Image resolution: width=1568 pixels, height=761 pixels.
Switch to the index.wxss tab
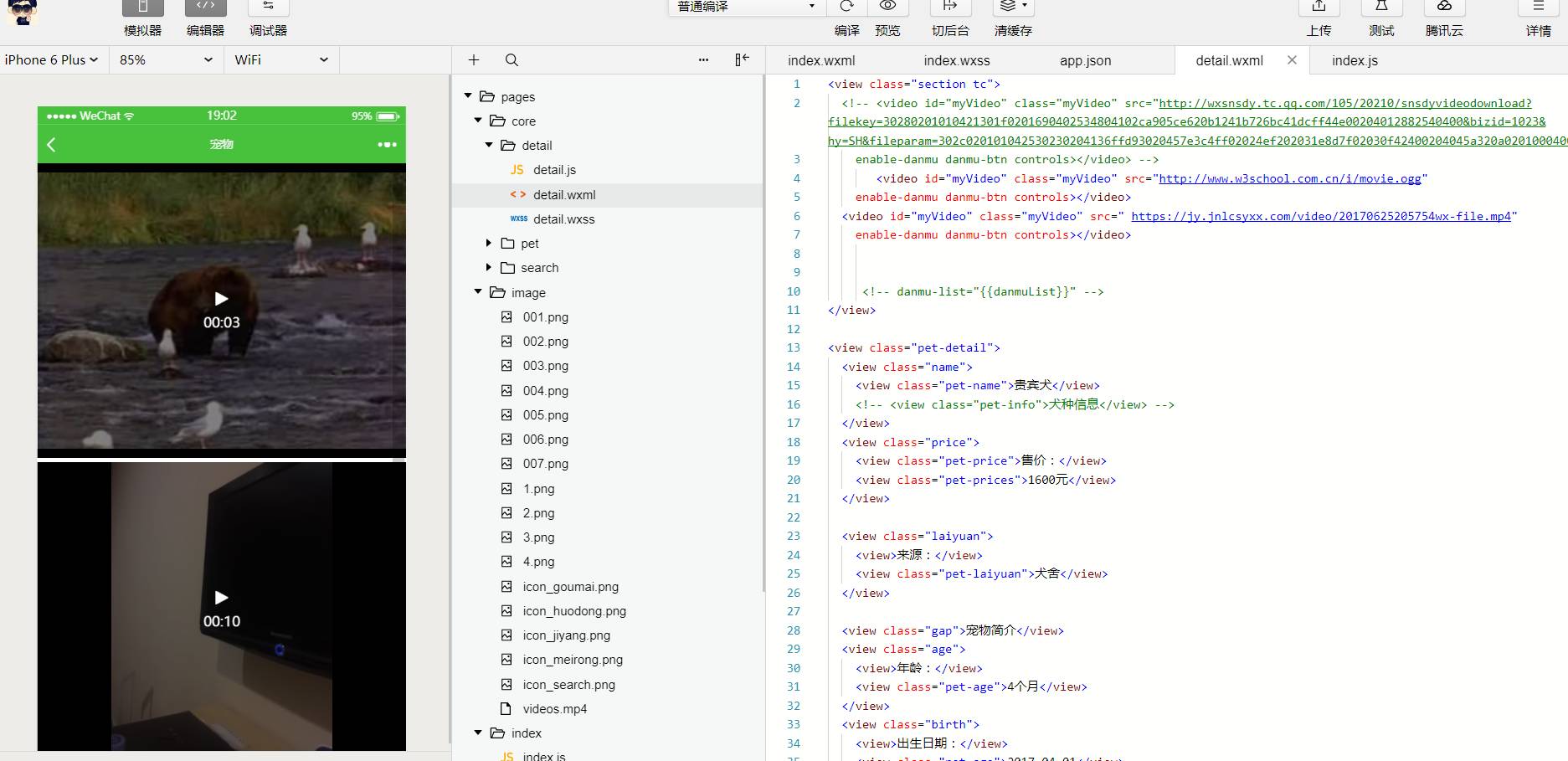[956, 61]
